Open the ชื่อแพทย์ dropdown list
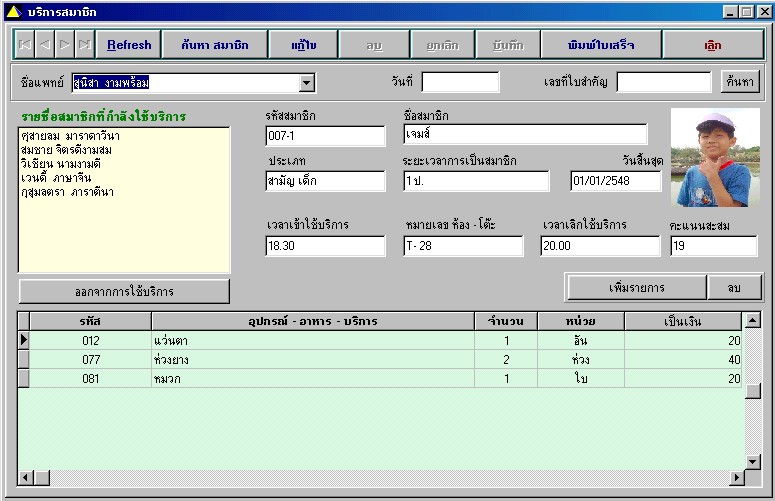 [x=307, y=83]
